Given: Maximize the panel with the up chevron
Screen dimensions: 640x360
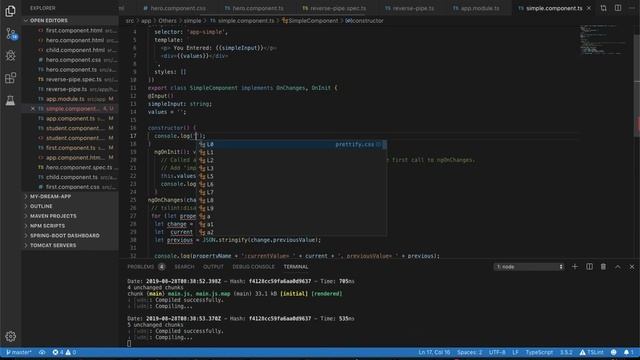Looking at the screenshot, I should 618,267.
